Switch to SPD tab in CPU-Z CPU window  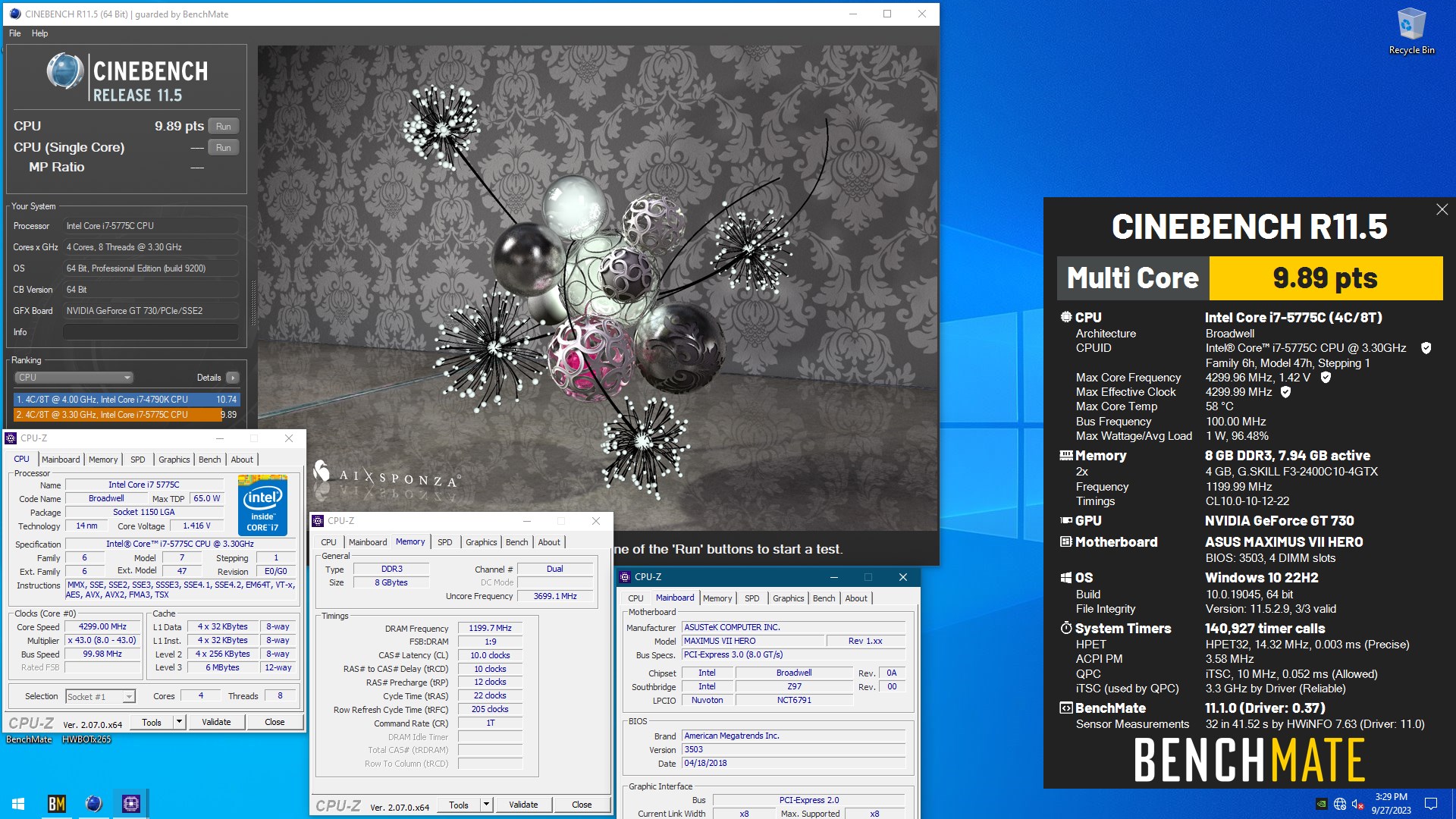tap(137, 460)
